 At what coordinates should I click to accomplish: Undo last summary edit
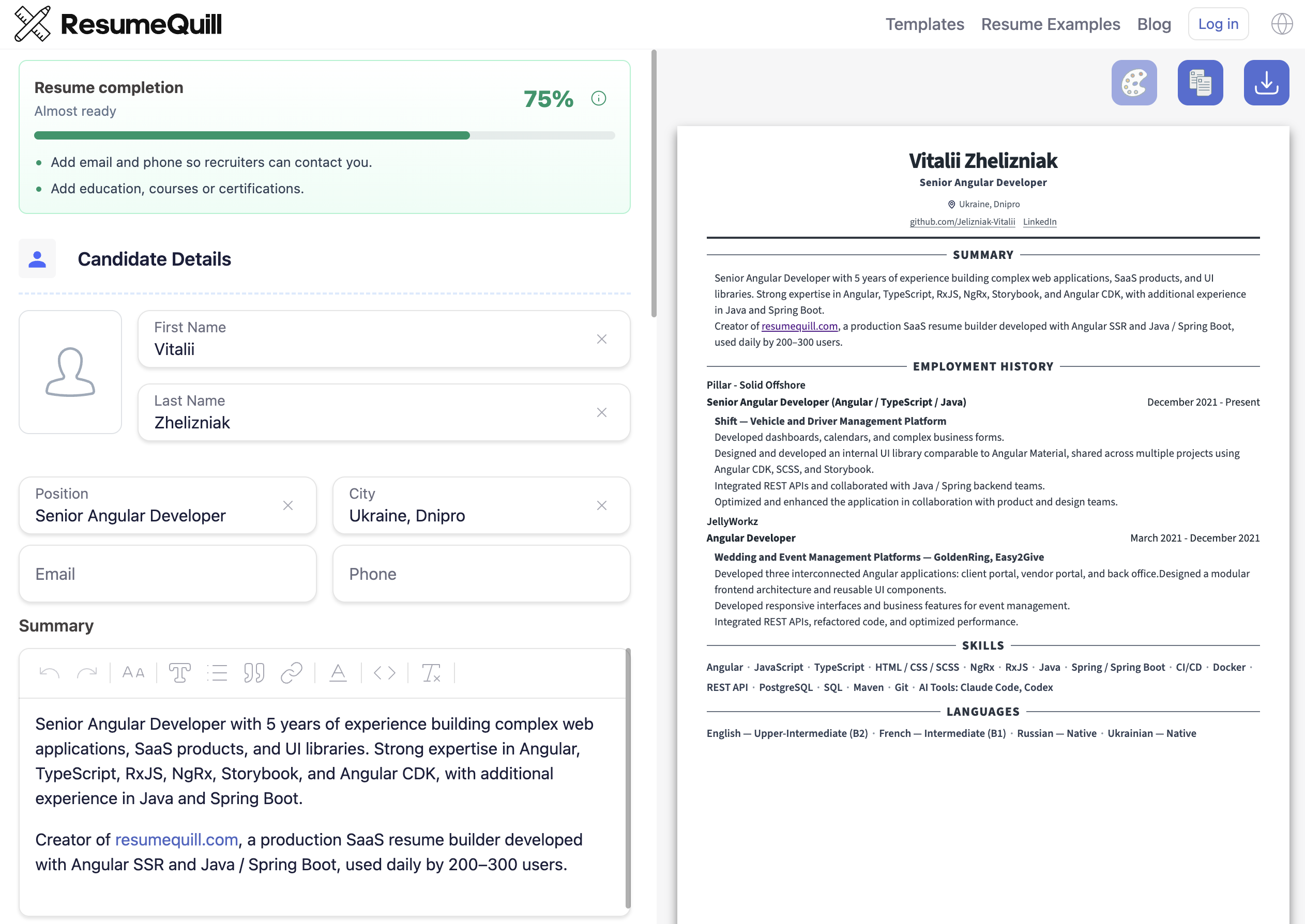point(50,673)
